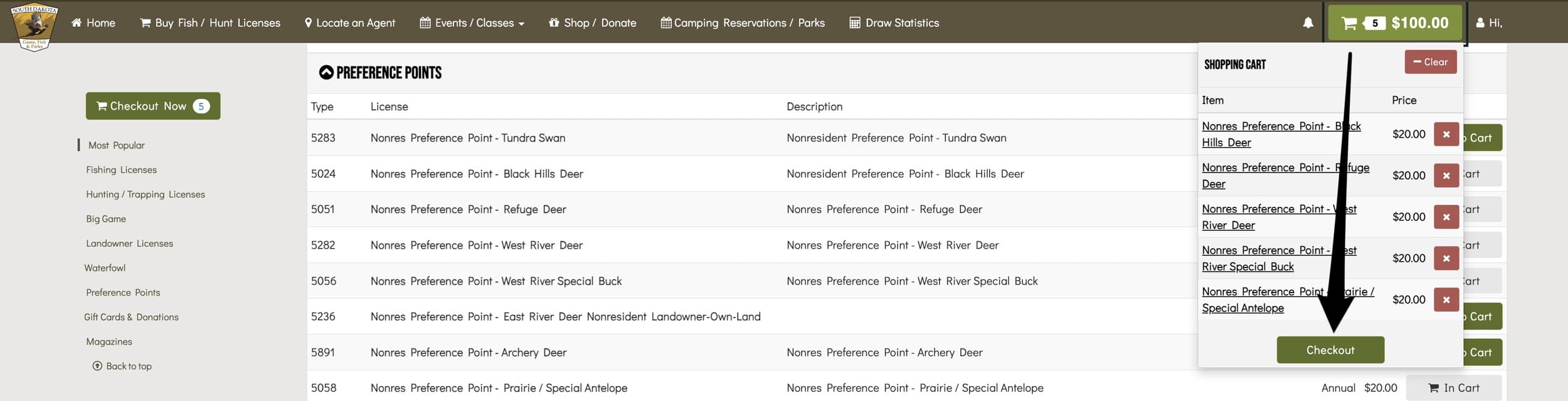Remove Prairie / Special Antelope from cart
1568x401 pixels.
pos(1446,299)
